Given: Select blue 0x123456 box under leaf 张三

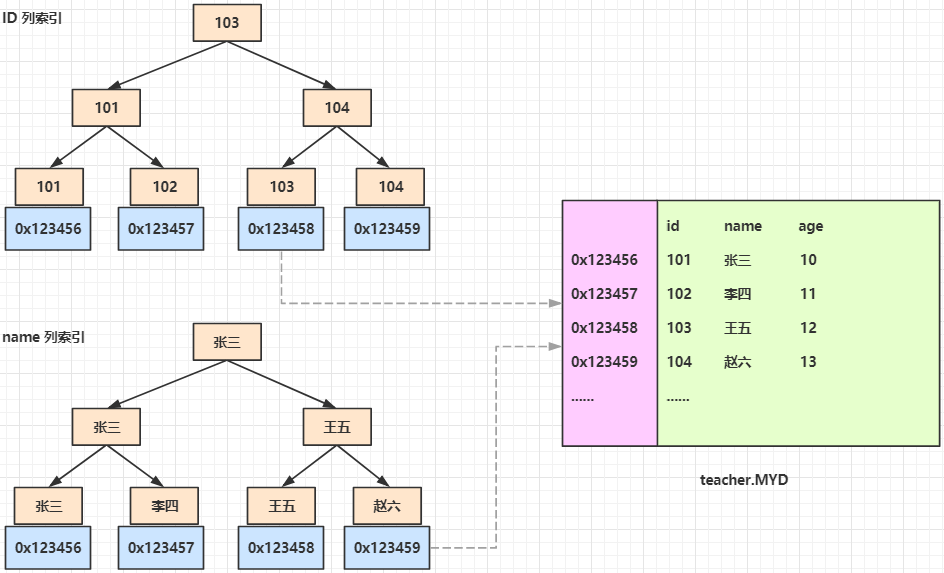Looking at the screenshot, I should point(48,548).
